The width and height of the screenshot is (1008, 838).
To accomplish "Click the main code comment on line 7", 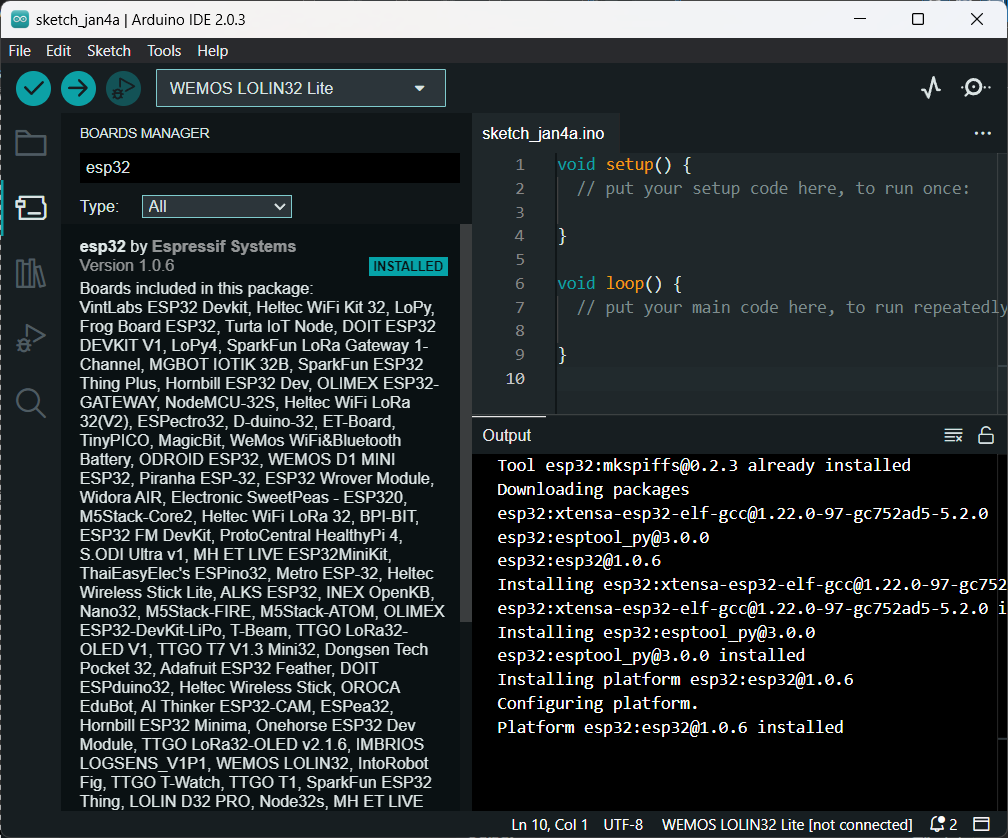I will [792, 307].
